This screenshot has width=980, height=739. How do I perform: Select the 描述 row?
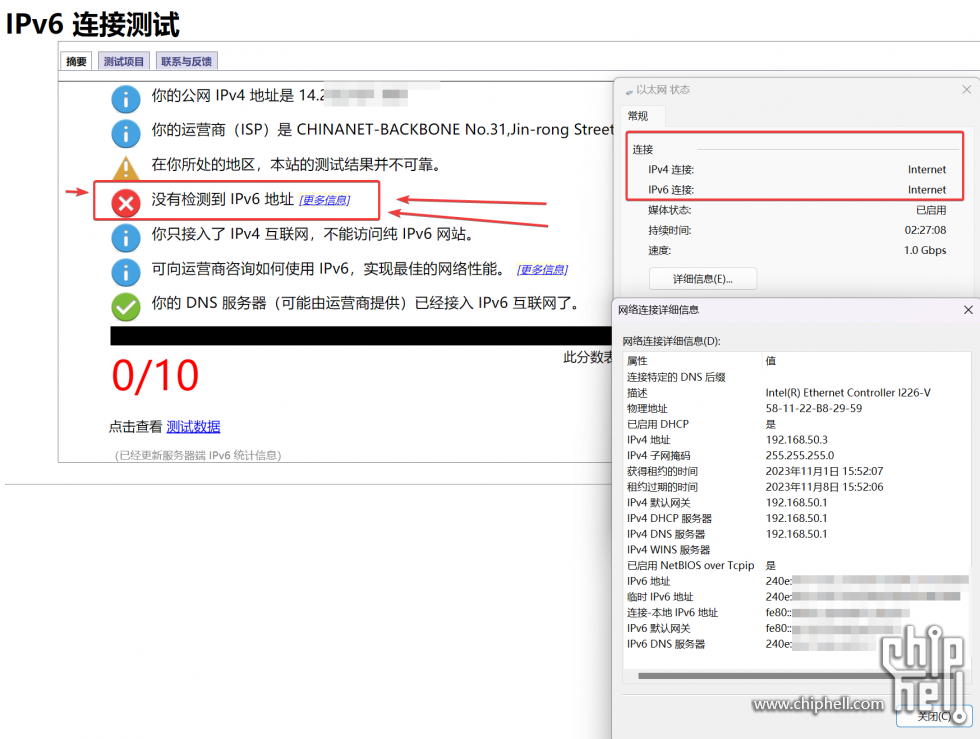(x=797, y=393)
